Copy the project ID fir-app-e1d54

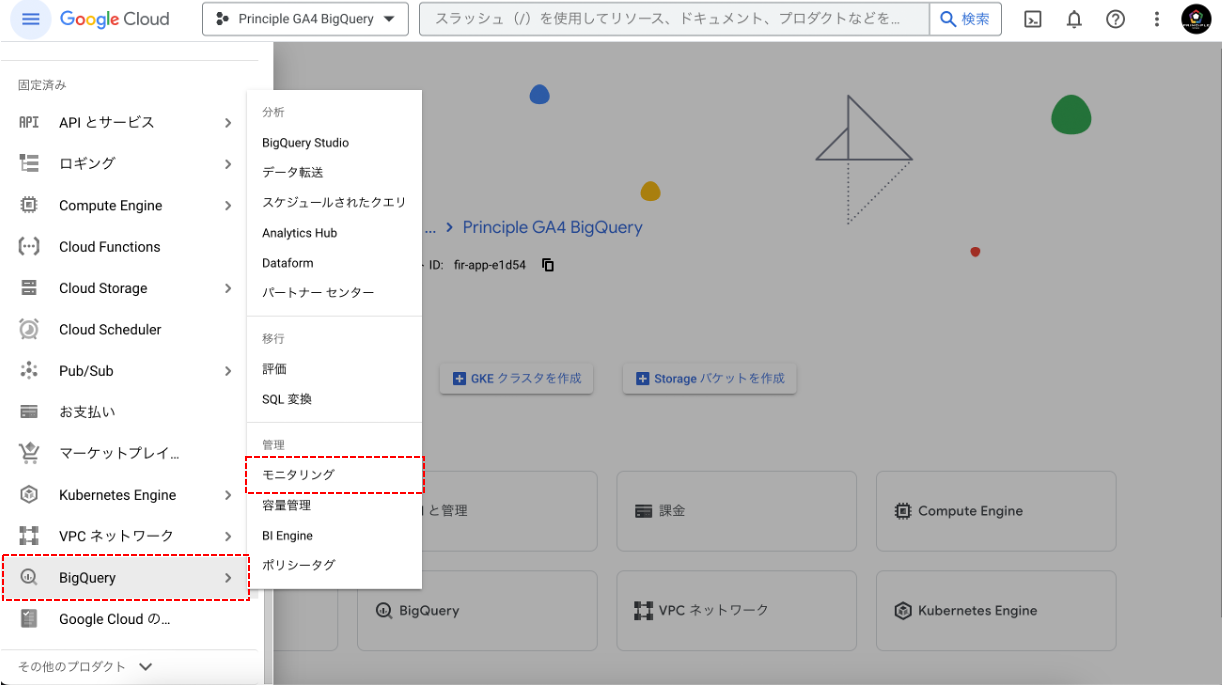[548, 265]
